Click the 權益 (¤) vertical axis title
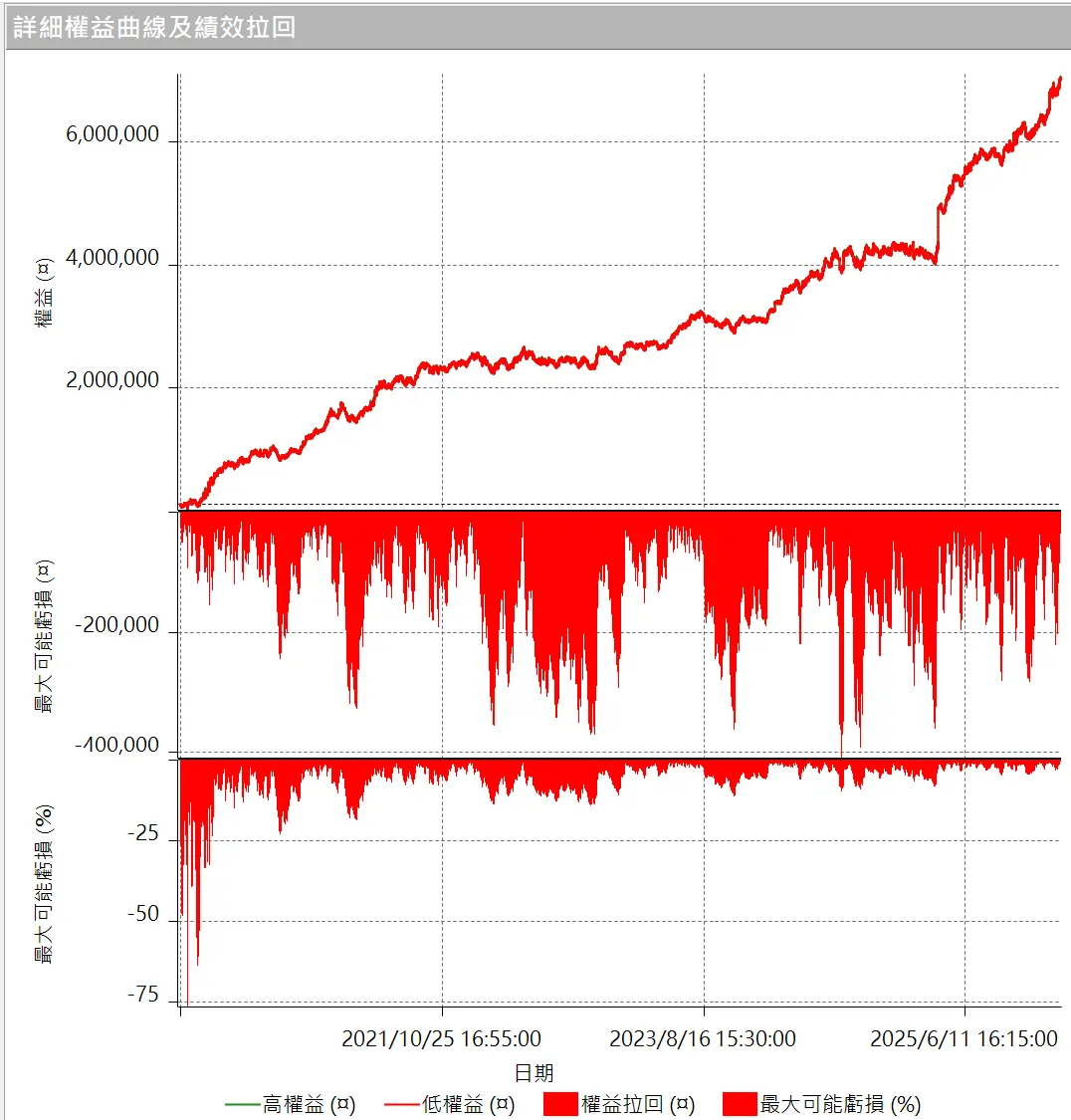1071x1120 pixels. click(x=43, y=293)
